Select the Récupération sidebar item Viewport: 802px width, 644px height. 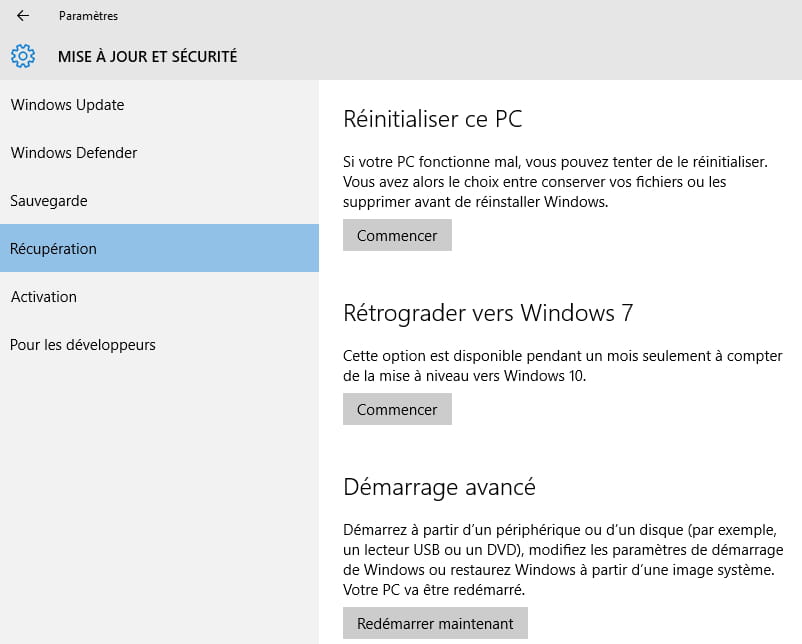54,249
